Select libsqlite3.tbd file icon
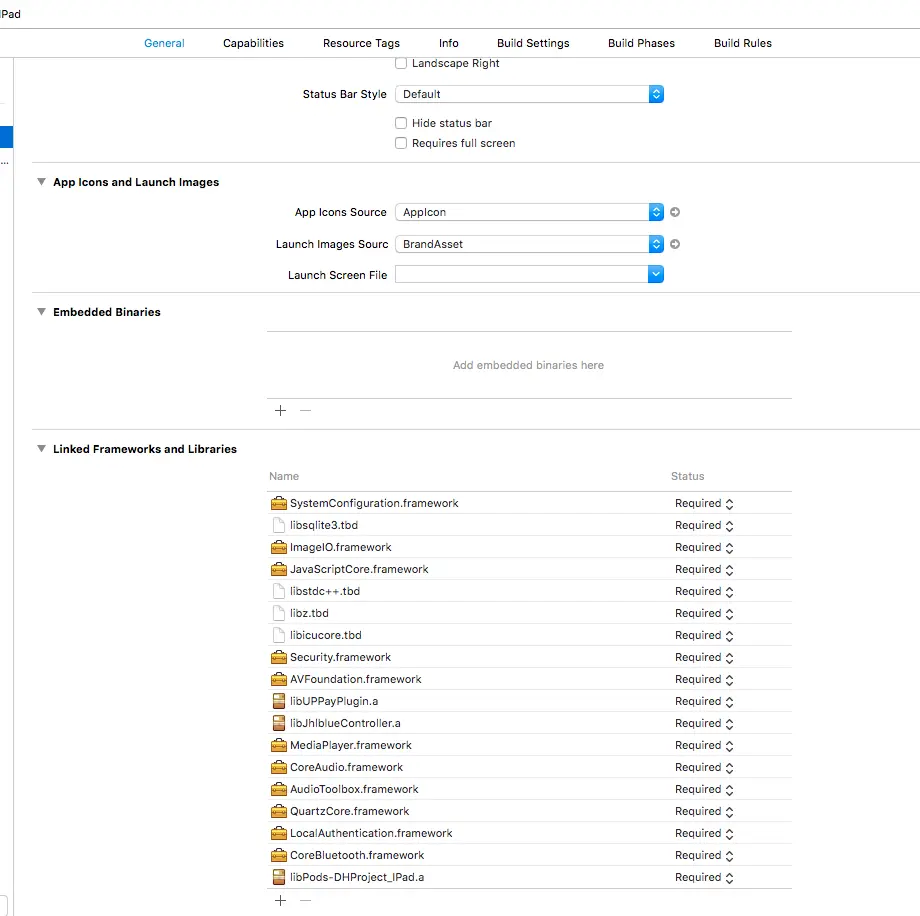 279,525
